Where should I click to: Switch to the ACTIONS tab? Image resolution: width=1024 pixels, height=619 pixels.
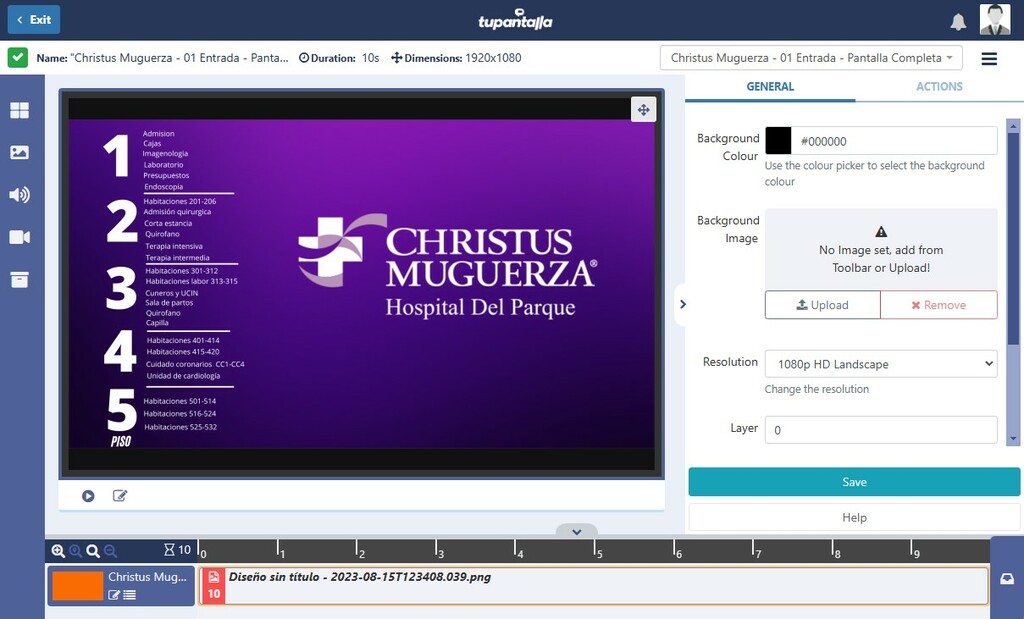pyautogui.click(x=939, y=87)
